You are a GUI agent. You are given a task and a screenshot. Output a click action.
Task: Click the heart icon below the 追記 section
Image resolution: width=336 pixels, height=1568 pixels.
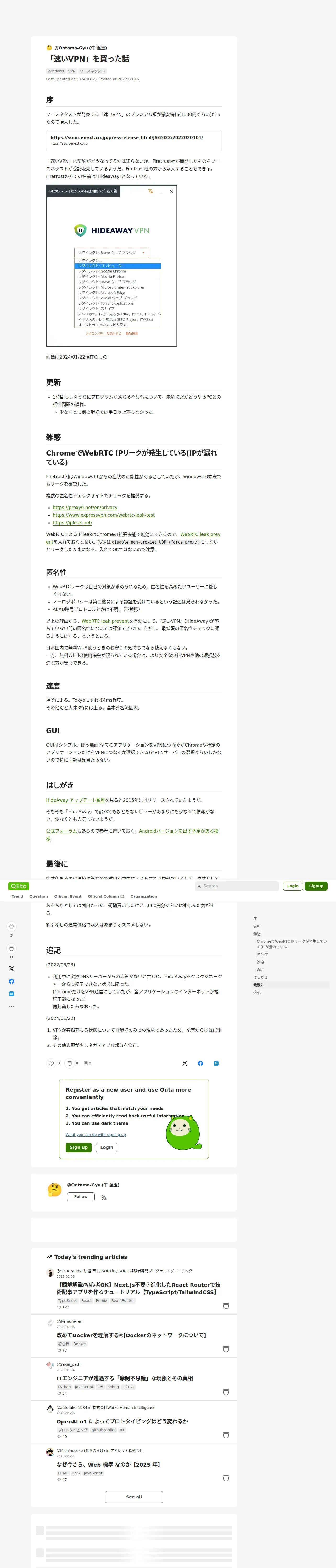[x=51, y=1063]
